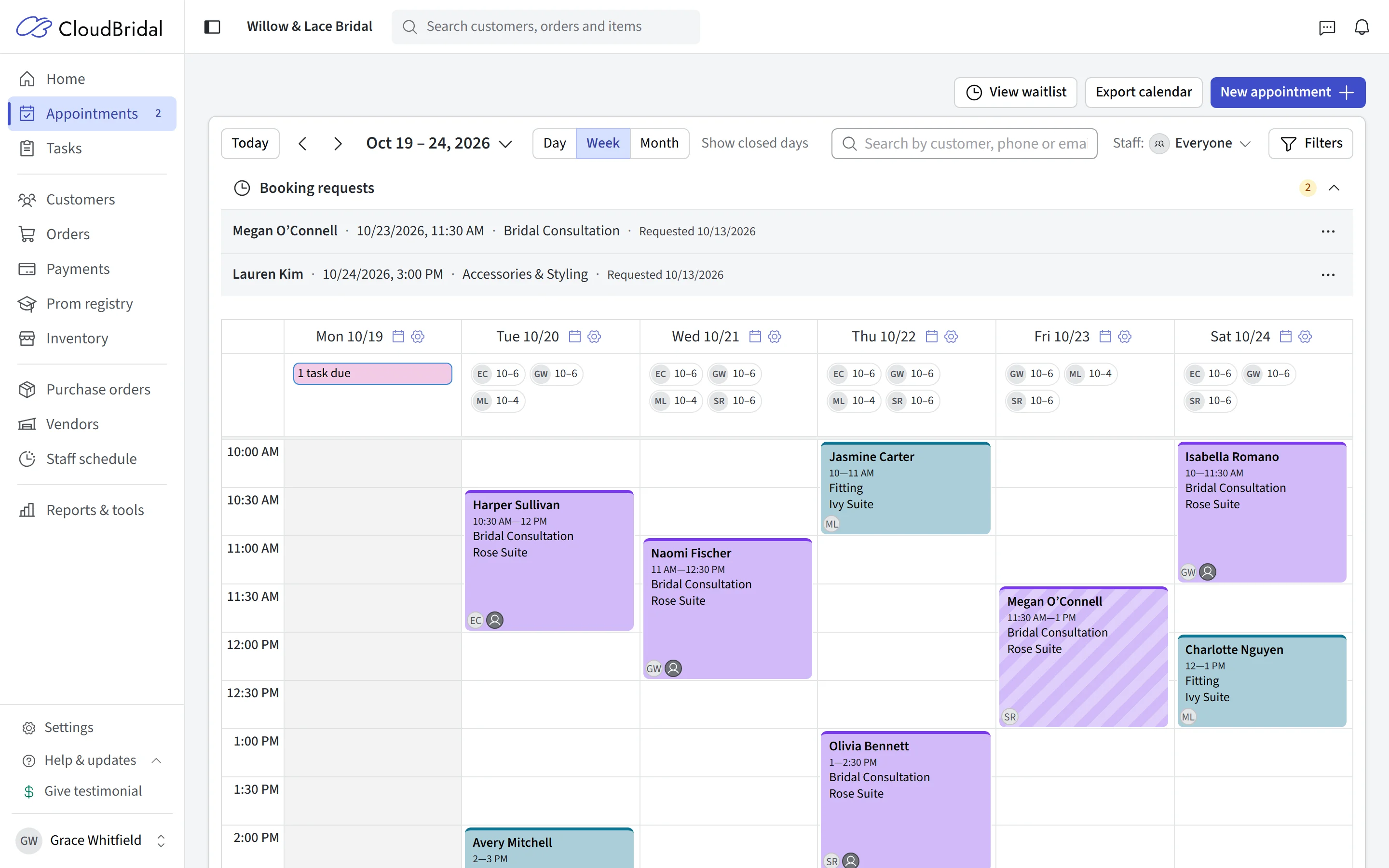Click Give testimonial link
Viewport: 1389px width, 868px height.
point(93,791)
